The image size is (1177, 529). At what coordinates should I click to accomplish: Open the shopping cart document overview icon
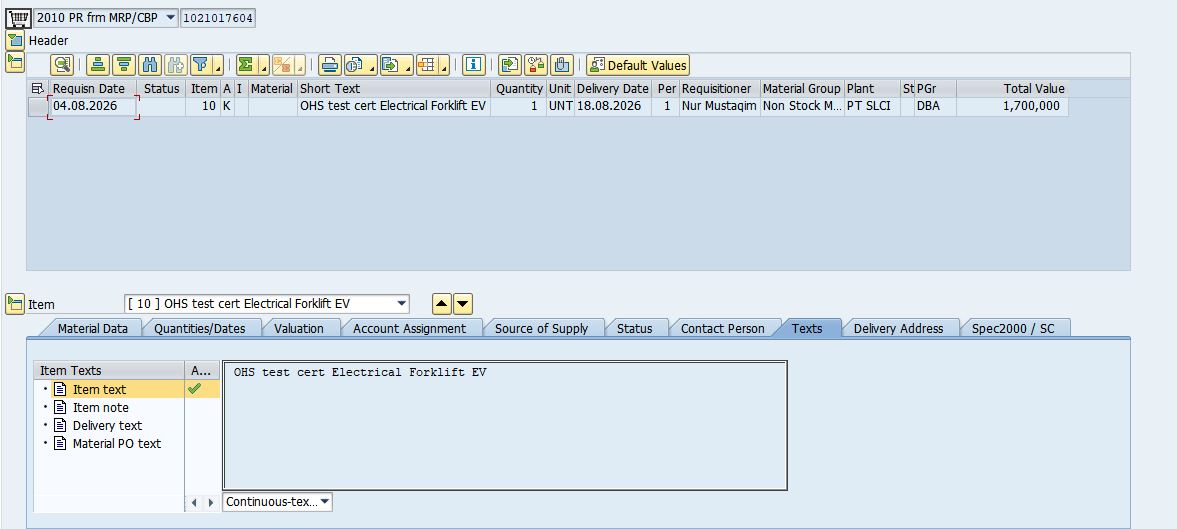click(18, 17)
